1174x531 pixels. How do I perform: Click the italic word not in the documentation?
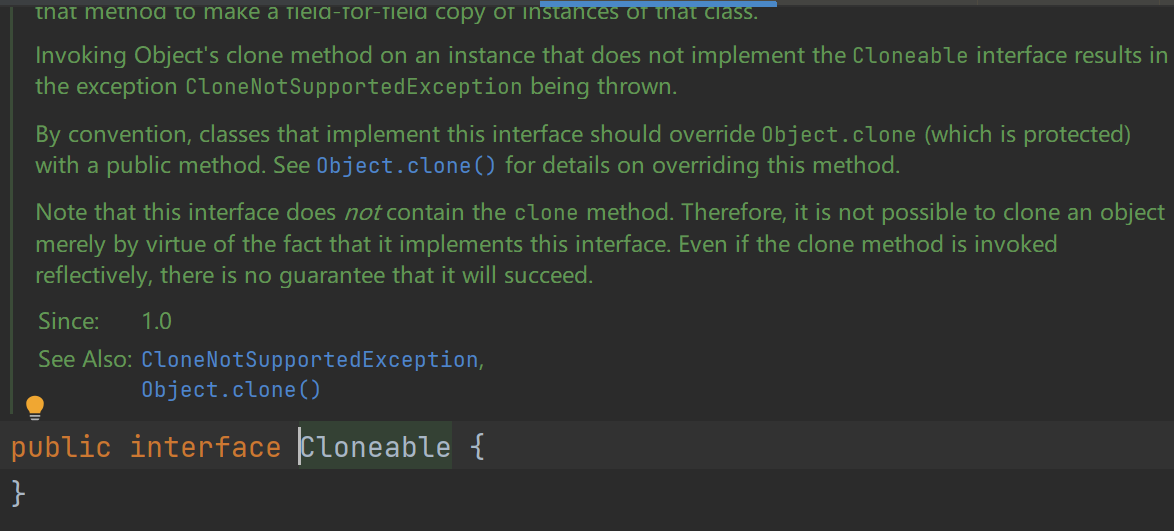(x=362, y=213)
